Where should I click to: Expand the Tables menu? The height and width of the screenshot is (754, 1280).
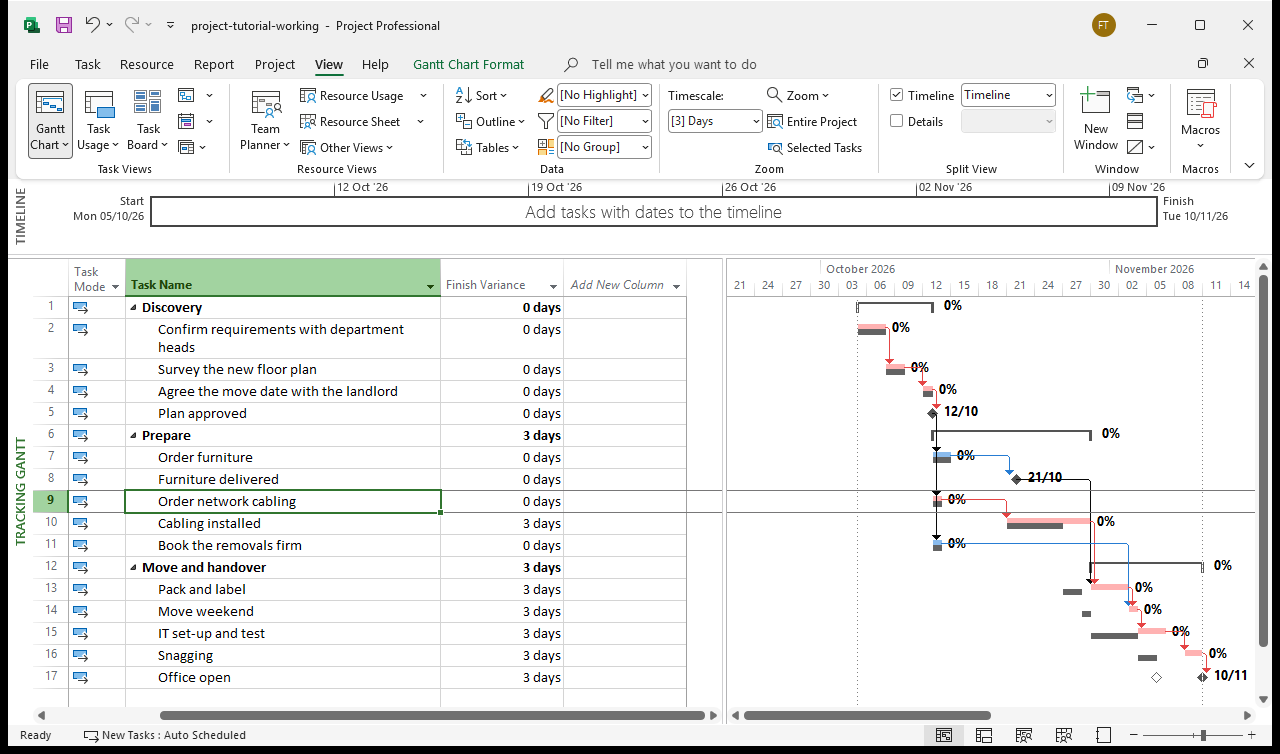(x=488, y=147)
